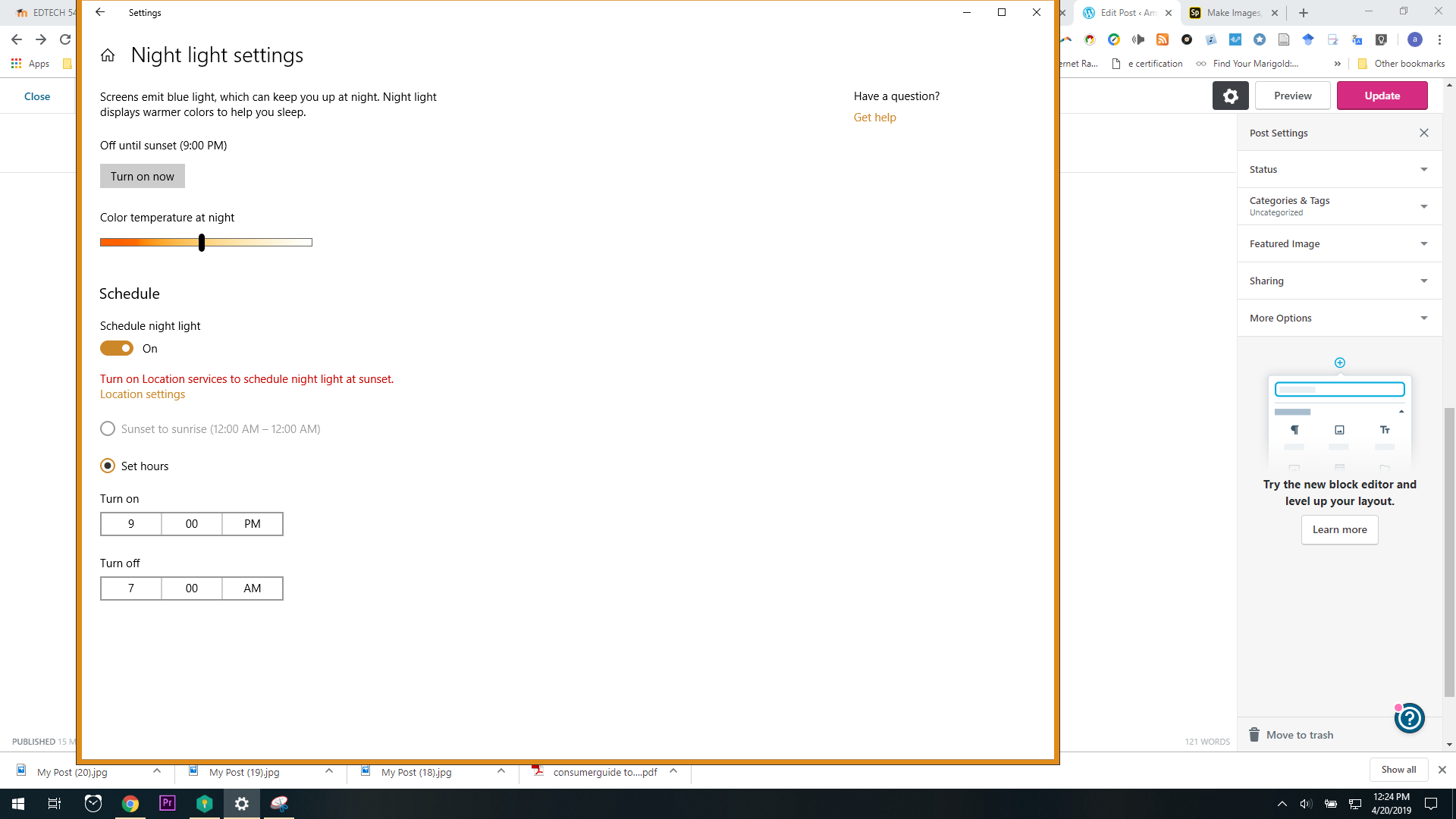Open the Location settings link
This screenshot has width=1456, height=819.
click(x=143, y=394)
